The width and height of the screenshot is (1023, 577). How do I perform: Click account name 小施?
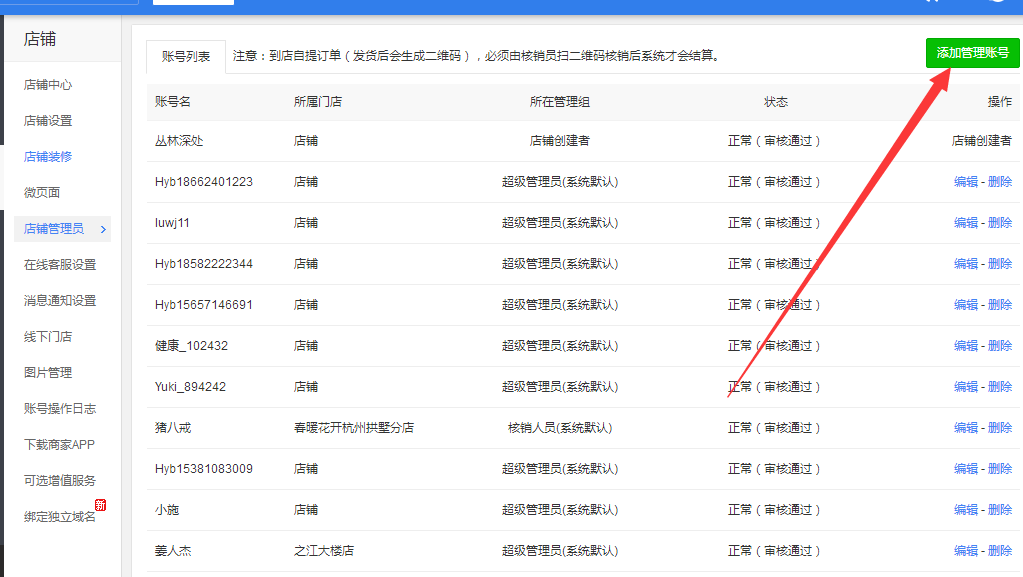167,510
